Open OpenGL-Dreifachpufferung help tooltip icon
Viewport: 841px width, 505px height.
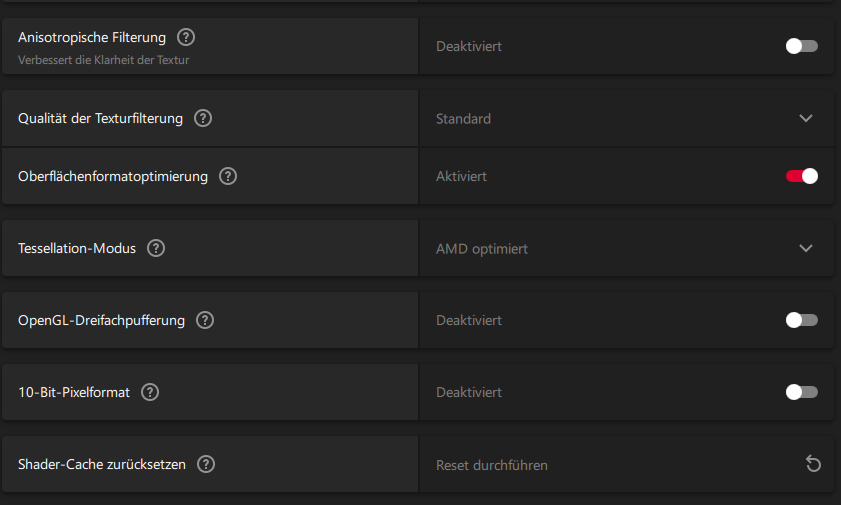click(205, 320)
